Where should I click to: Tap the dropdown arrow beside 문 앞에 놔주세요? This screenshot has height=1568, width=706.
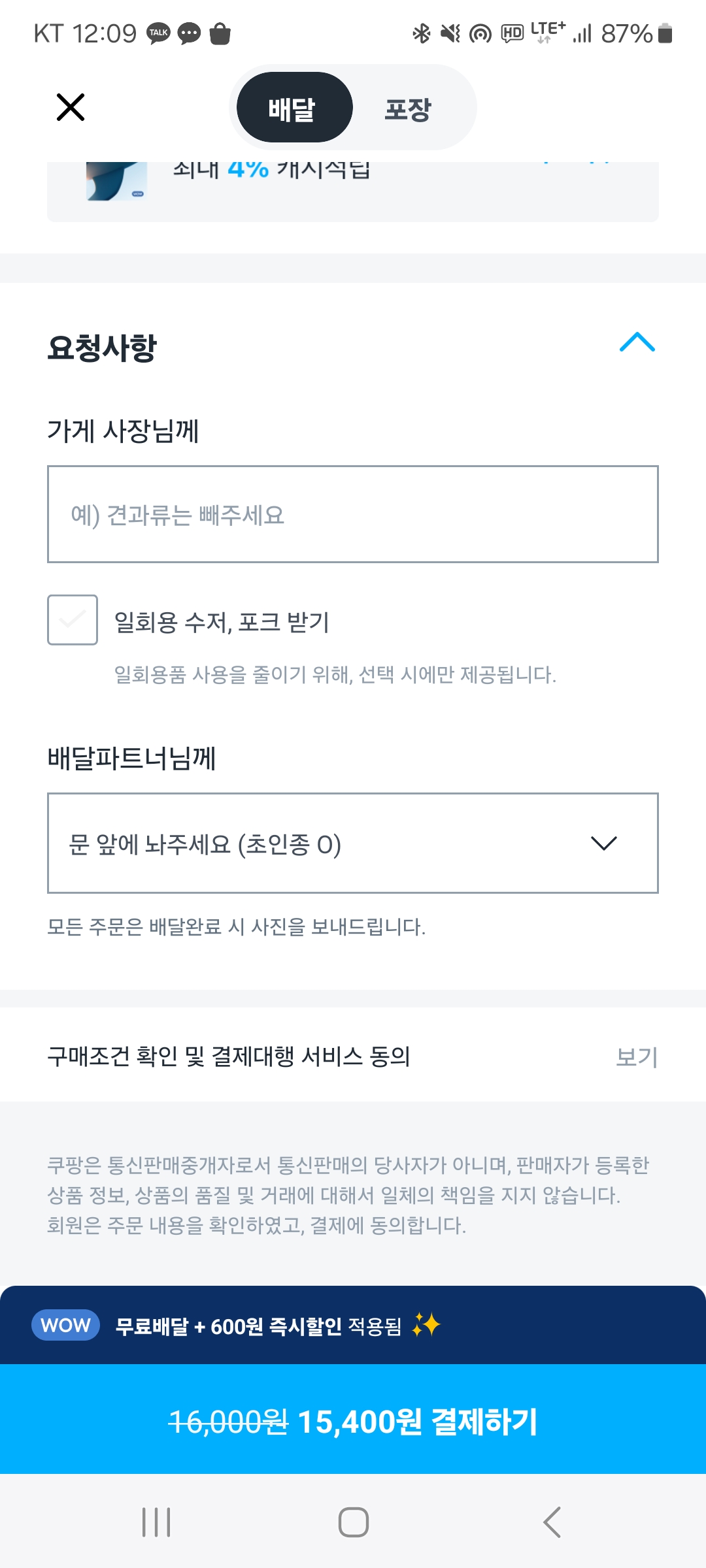click(603, 843)
